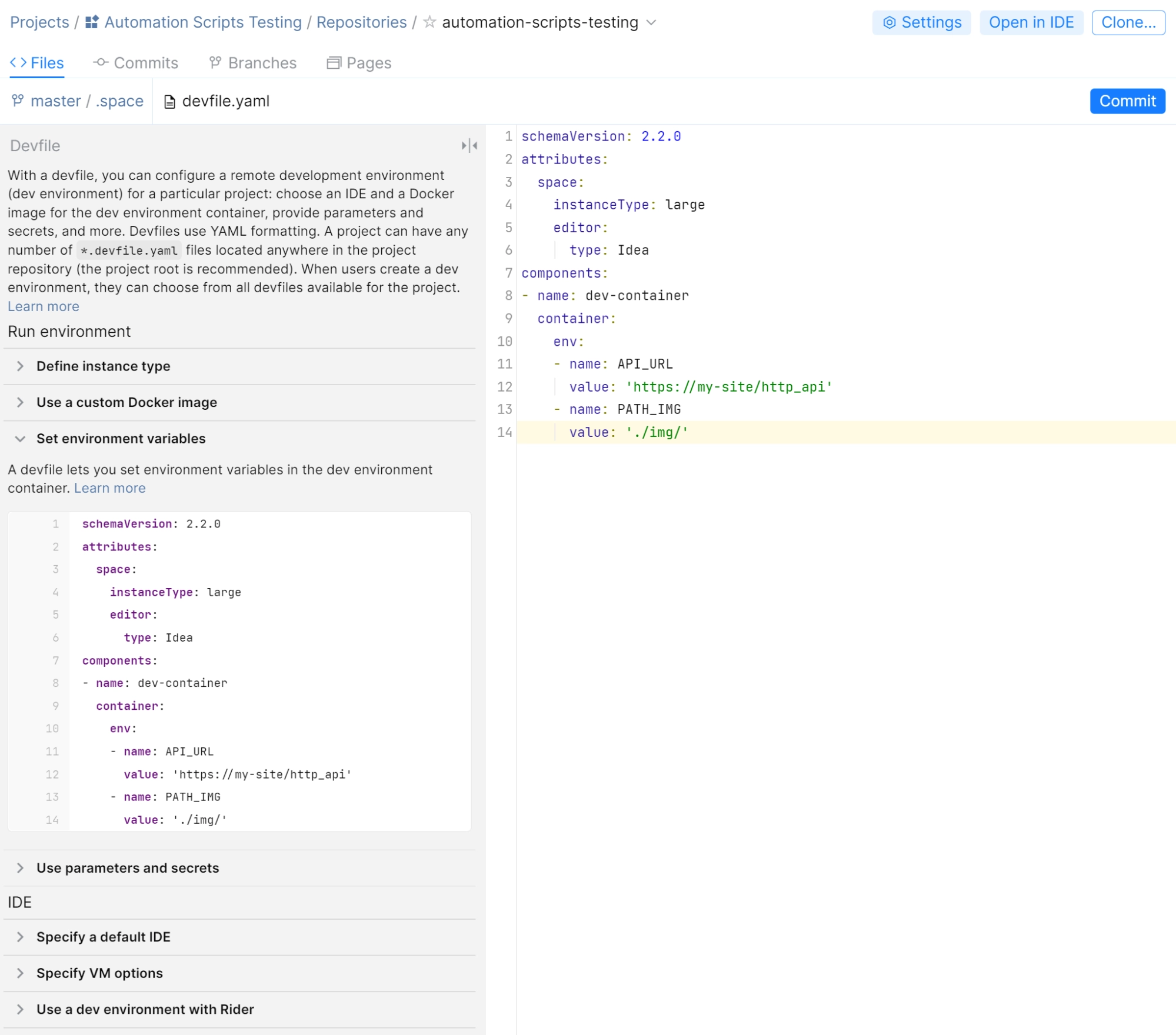Image resolution: width=1176 pixels, height=1035 pixels.
Task: Click the Files code brackets icon
Action: (x=18, y=62)
